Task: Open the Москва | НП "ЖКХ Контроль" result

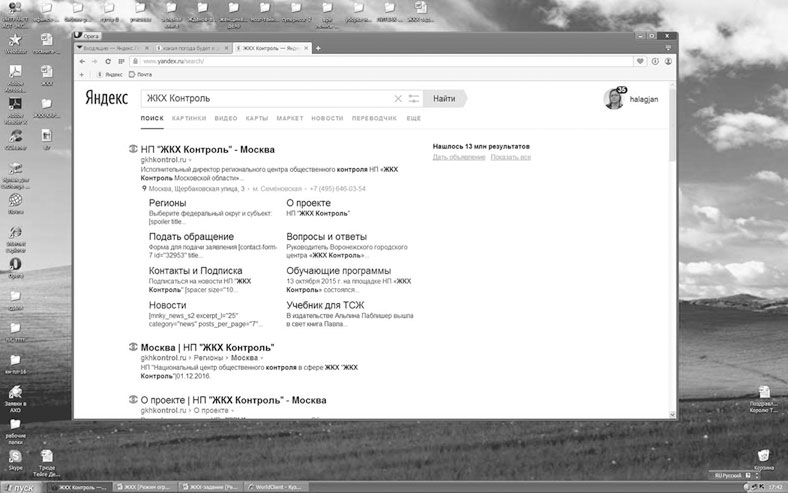Action: point(207,347)
